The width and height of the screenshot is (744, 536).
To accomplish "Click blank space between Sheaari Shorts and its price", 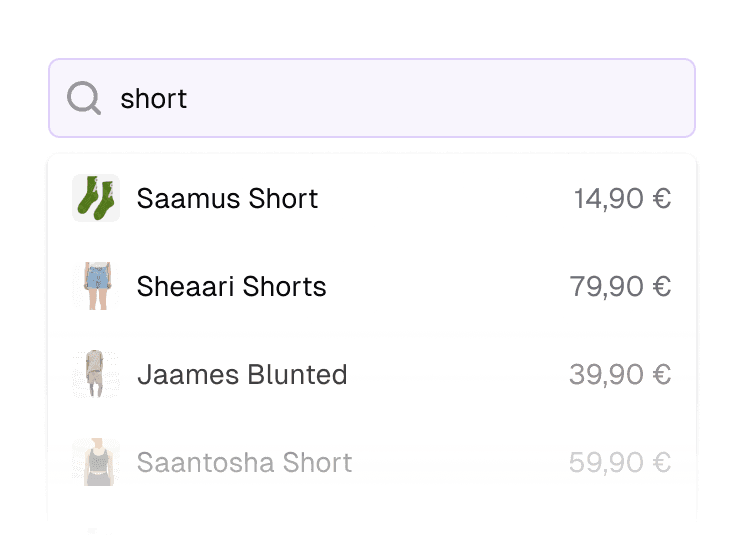I will point(448,286).
